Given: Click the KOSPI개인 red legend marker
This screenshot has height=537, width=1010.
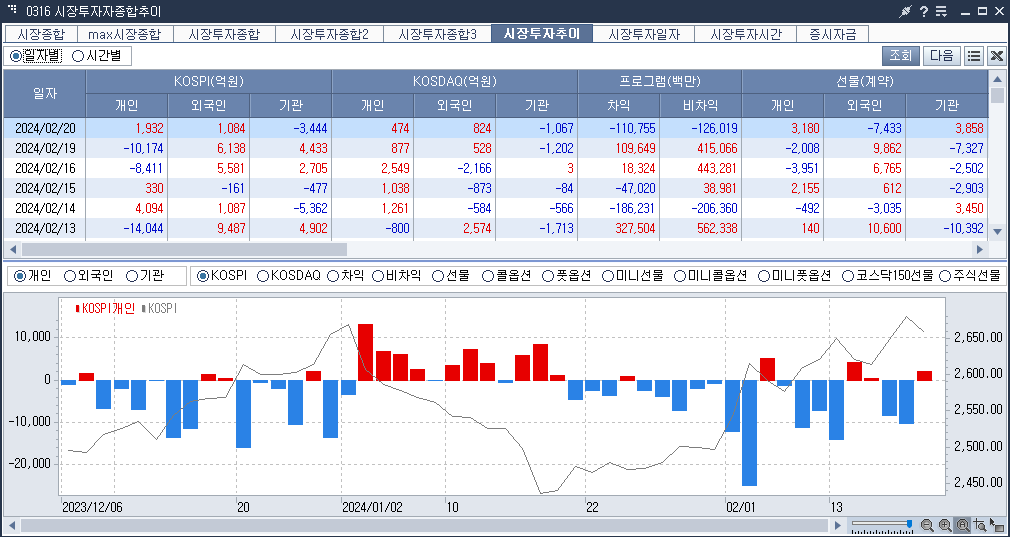Looking at the screenshot, I should click(x=79, y=308).
